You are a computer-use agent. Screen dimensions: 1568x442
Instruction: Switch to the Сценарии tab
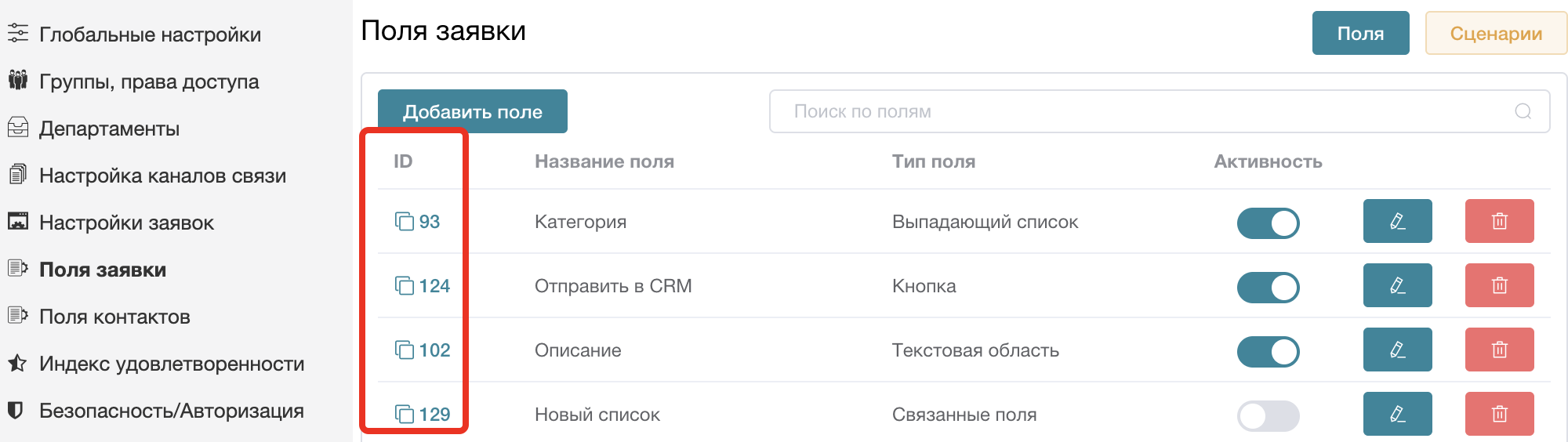[1495, 34]
